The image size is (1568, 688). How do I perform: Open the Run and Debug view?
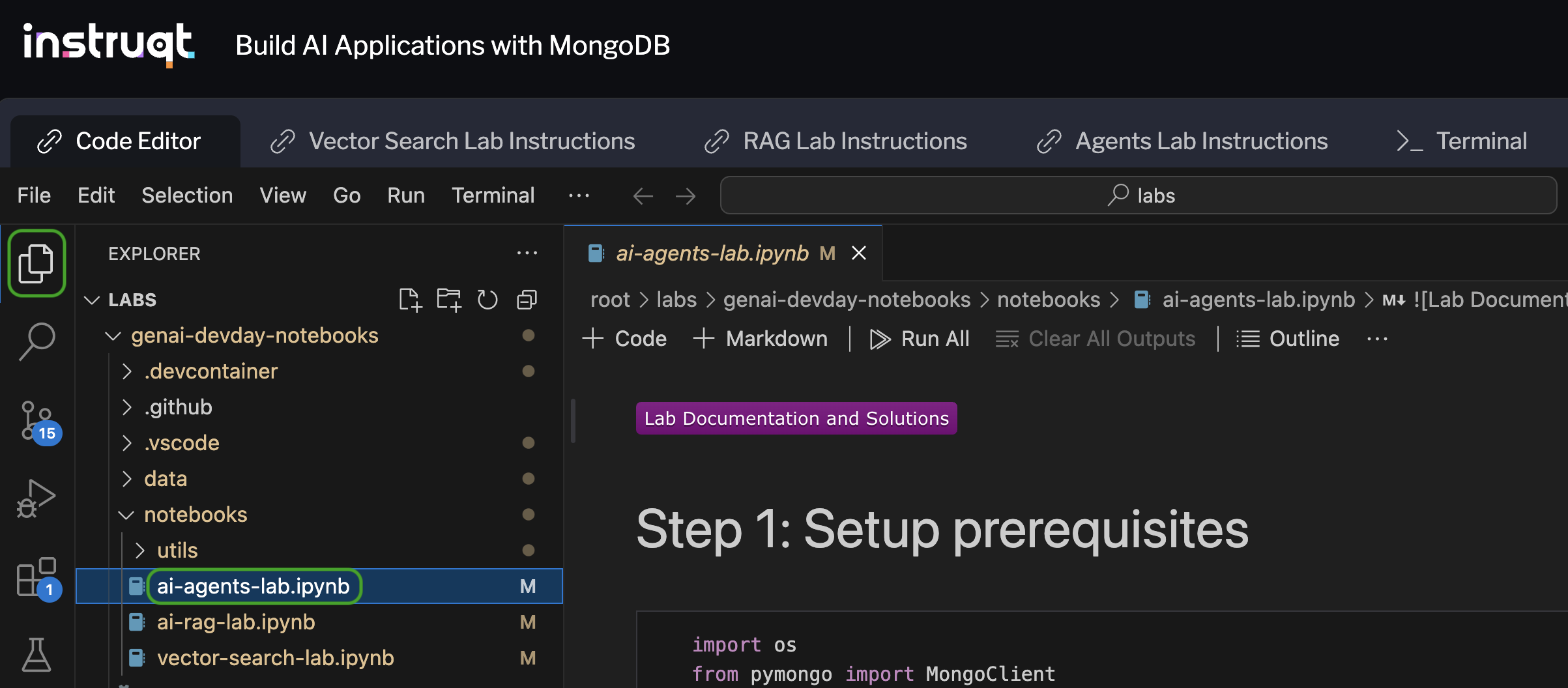pos(36,498)
